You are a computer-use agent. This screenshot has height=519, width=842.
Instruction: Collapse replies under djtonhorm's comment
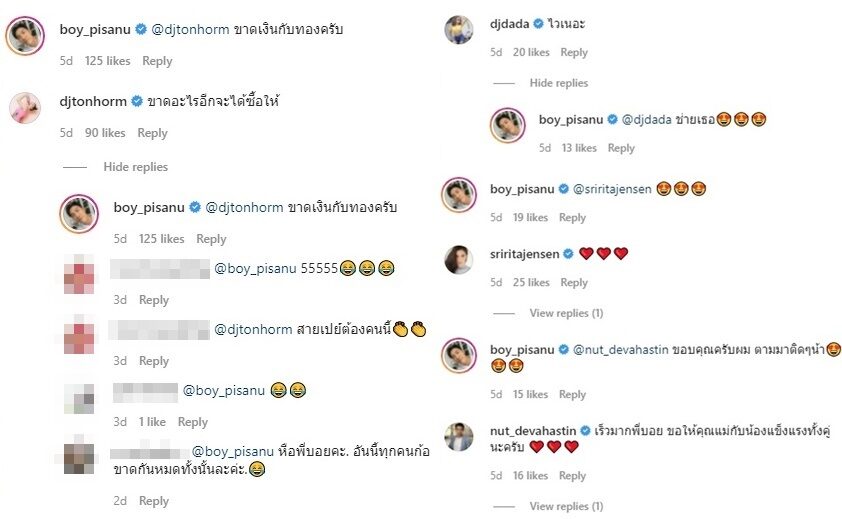click(135, 167)
